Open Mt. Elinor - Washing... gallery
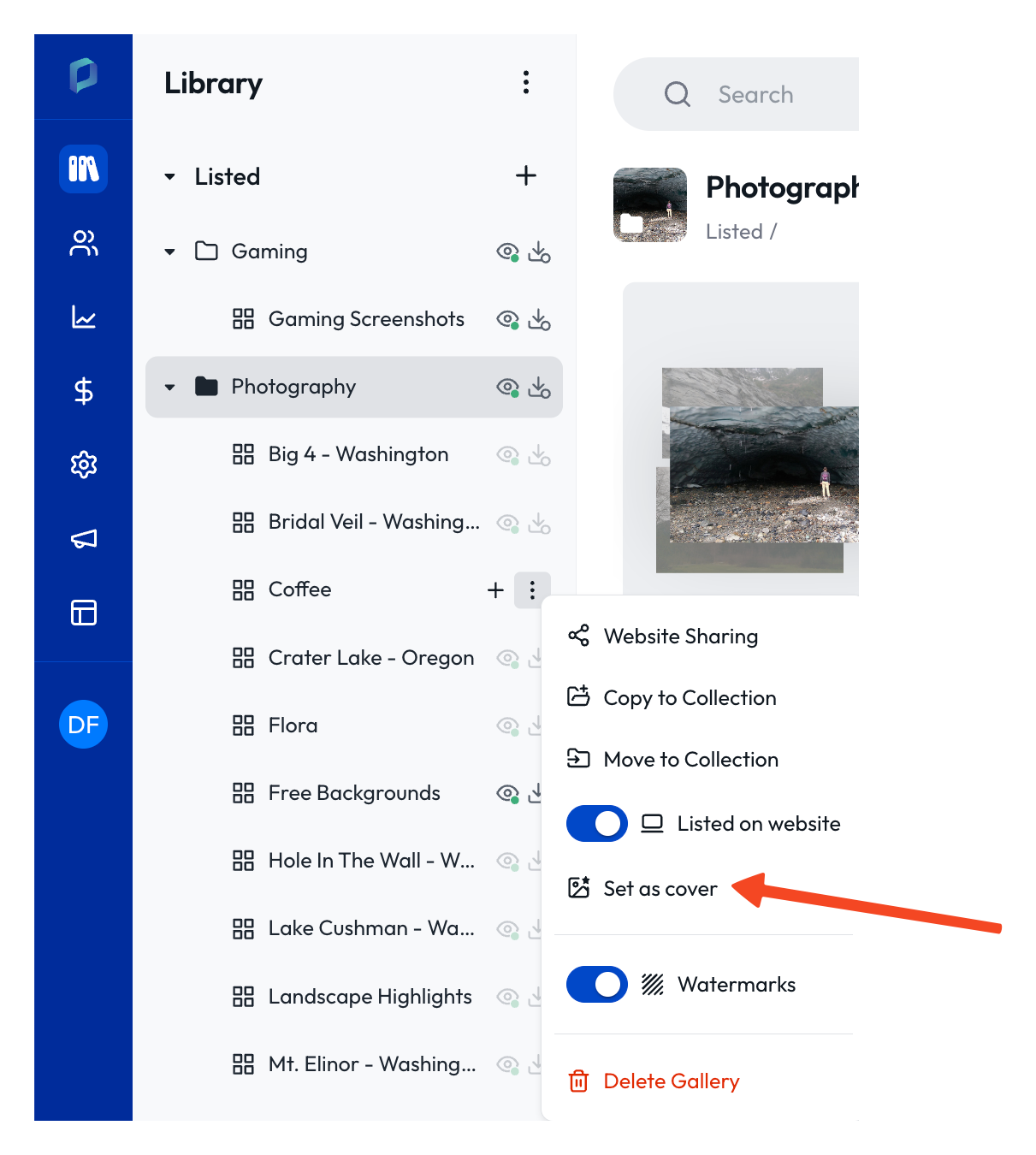Viewport: 1036px width, 1155px height. point(372,1064)
